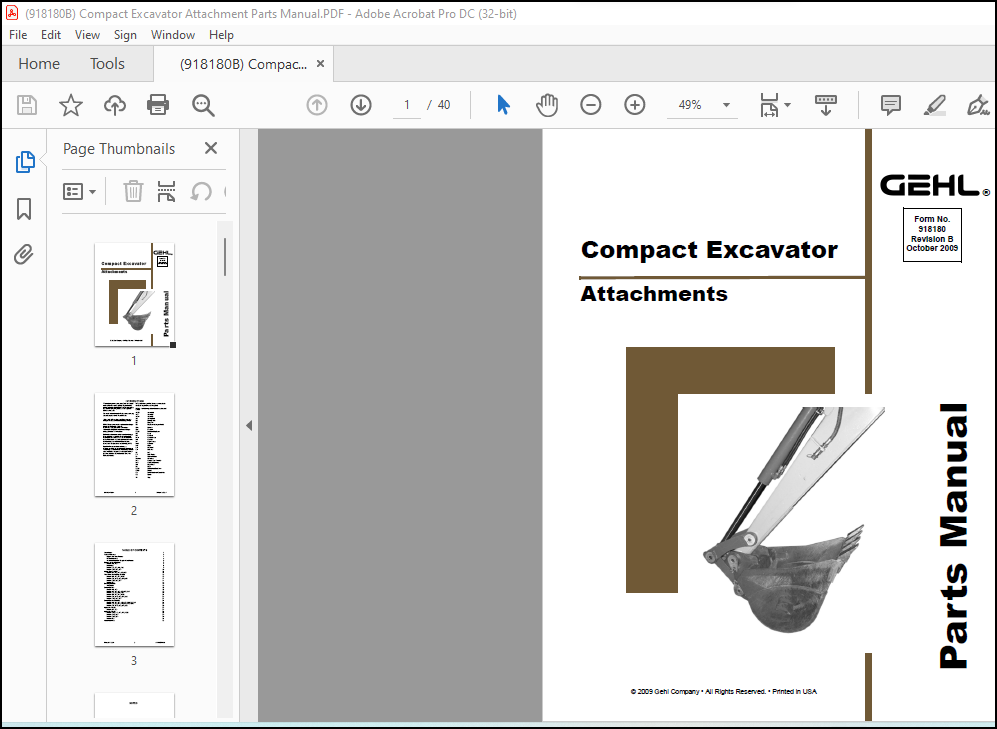Viewport: 997px width, 729px height.
Task: Open the Window menu
Action: [172, 35]
